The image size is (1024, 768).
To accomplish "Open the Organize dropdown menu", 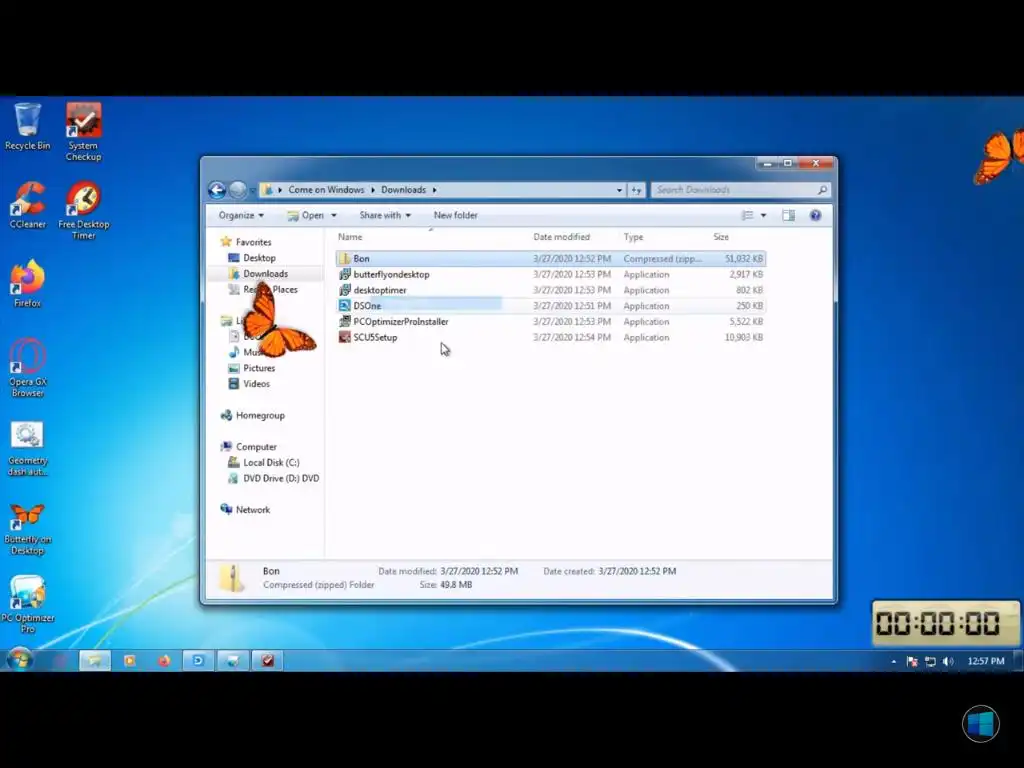I will [241, 216].
